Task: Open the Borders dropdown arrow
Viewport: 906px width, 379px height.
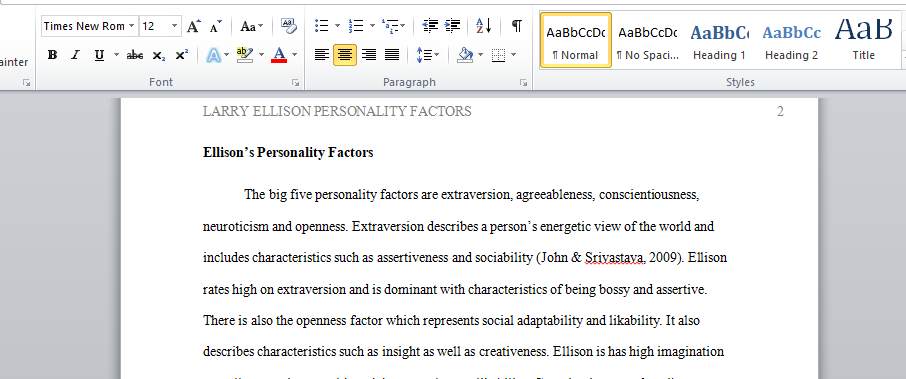Action: (x=514, y=55)
